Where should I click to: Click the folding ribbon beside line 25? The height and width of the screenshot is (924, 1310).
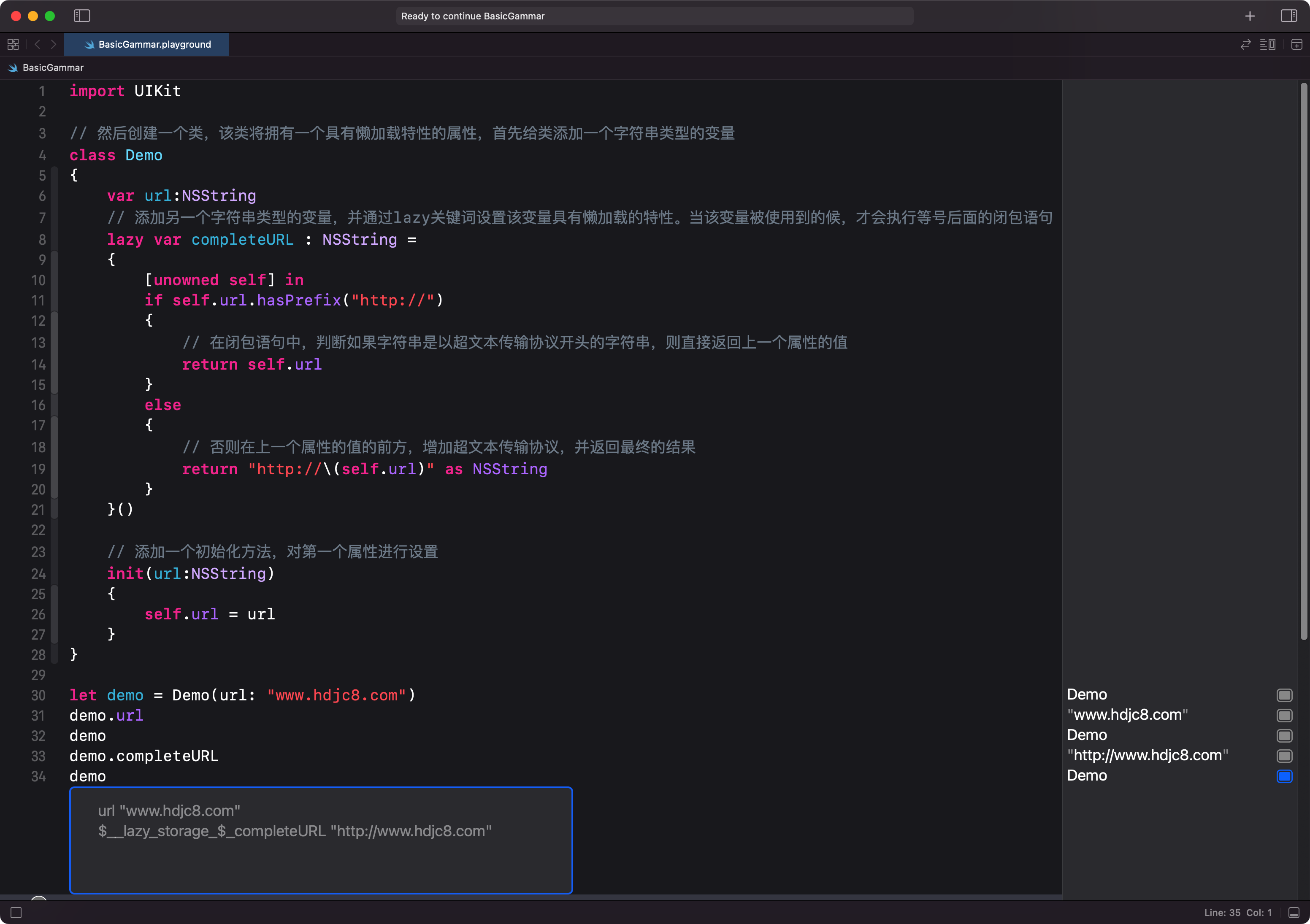point(55,594)
